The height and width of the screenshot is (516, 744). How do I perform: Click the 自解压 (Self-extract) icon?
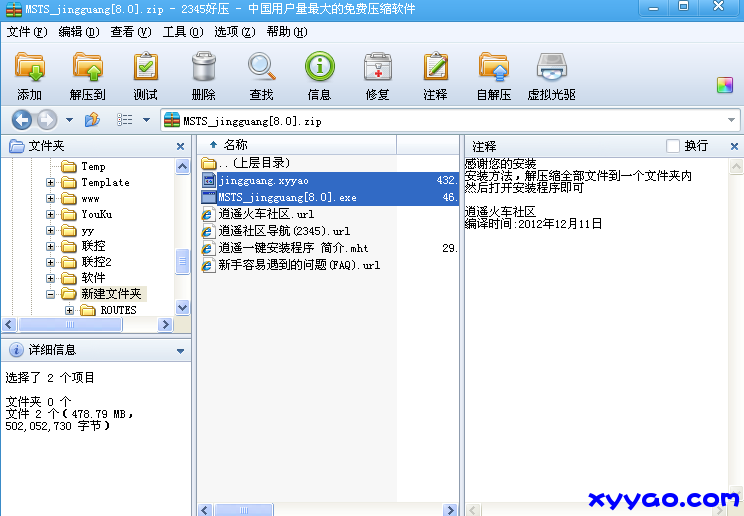coord(493,75)
